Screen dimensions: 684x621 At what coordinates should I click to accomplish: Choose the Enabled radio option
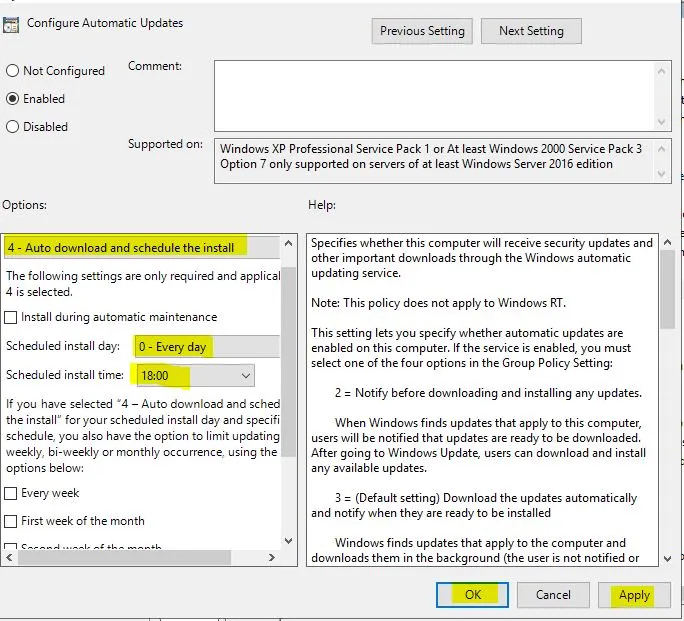point(13,99)
